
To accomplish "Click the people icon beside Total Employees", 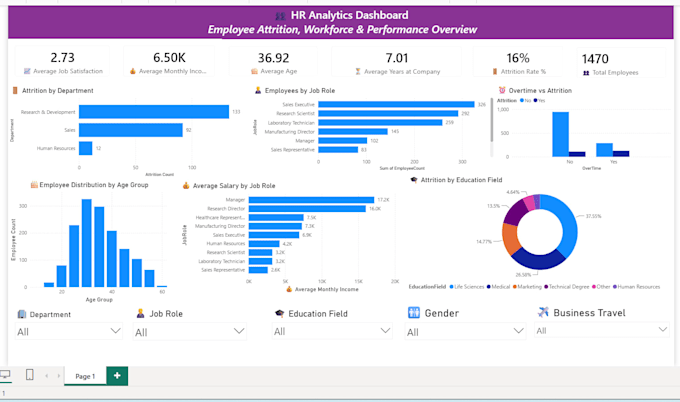I will pos(586,73).
